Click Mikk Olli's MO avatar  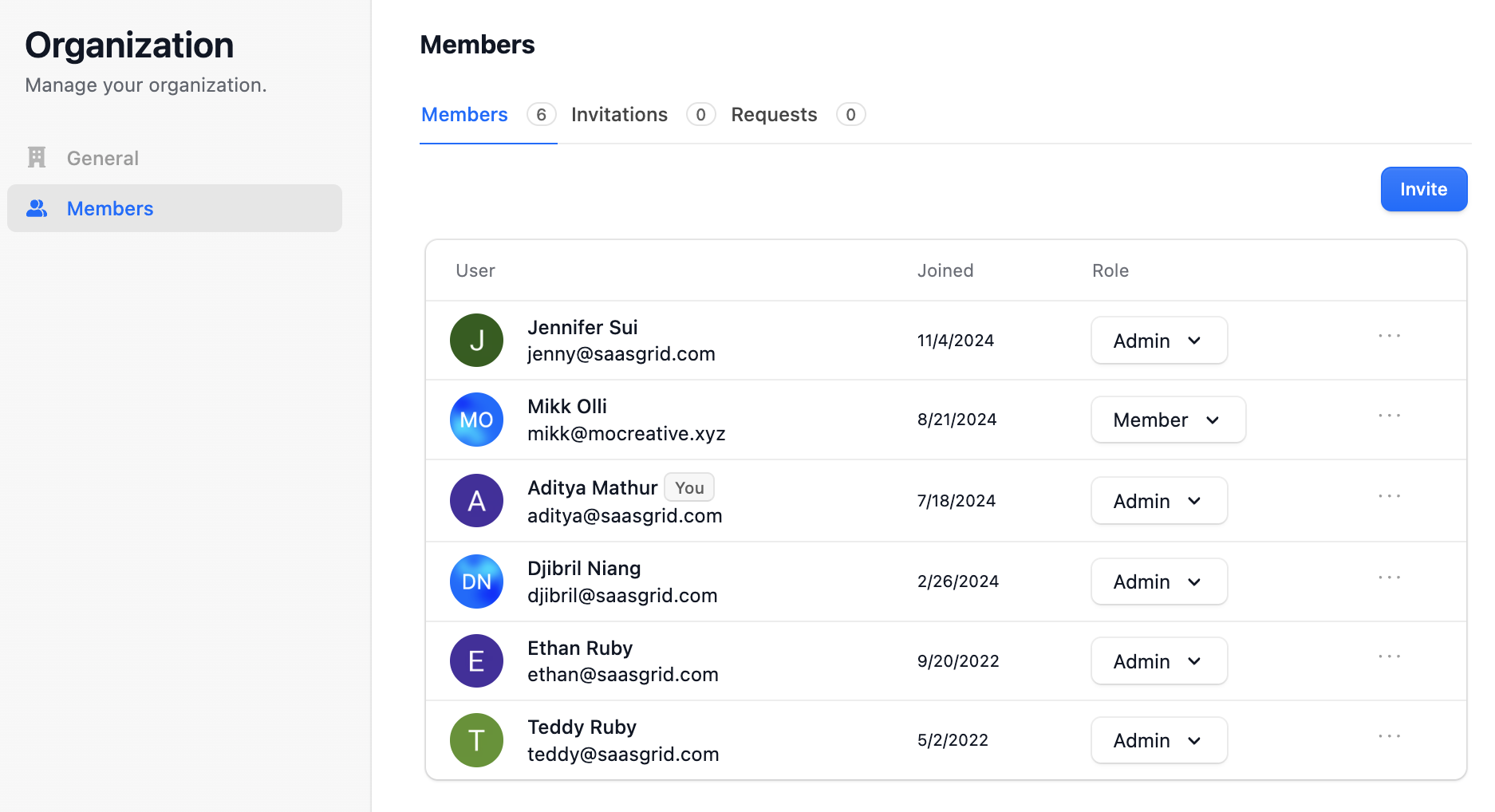[476, 420]
